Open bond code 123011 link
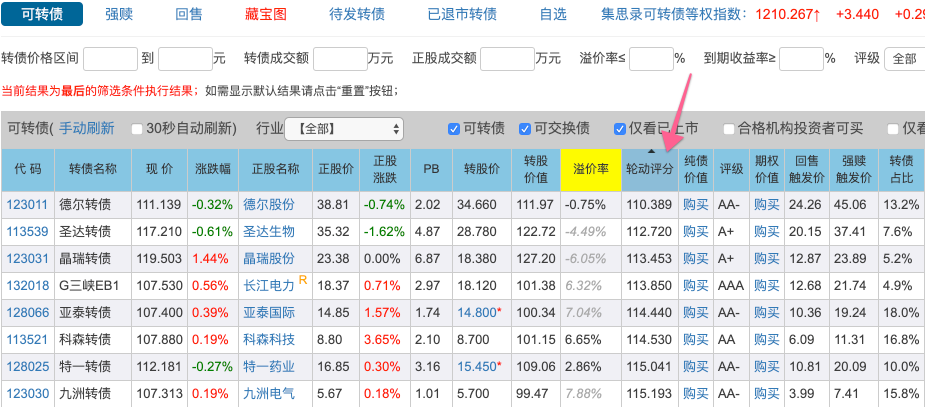The image size is (925, 407). click(x=27, y=205)
